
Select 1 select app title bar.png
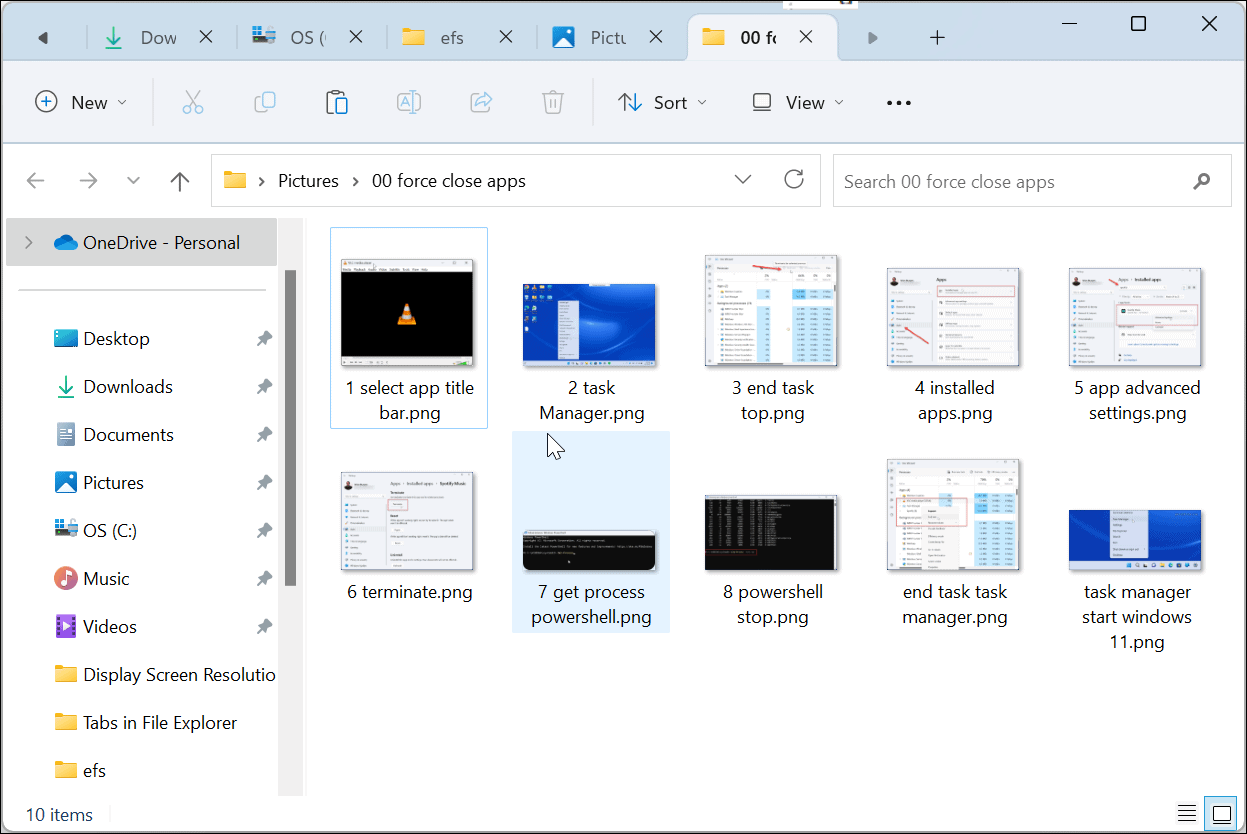(x=409, y=328)
